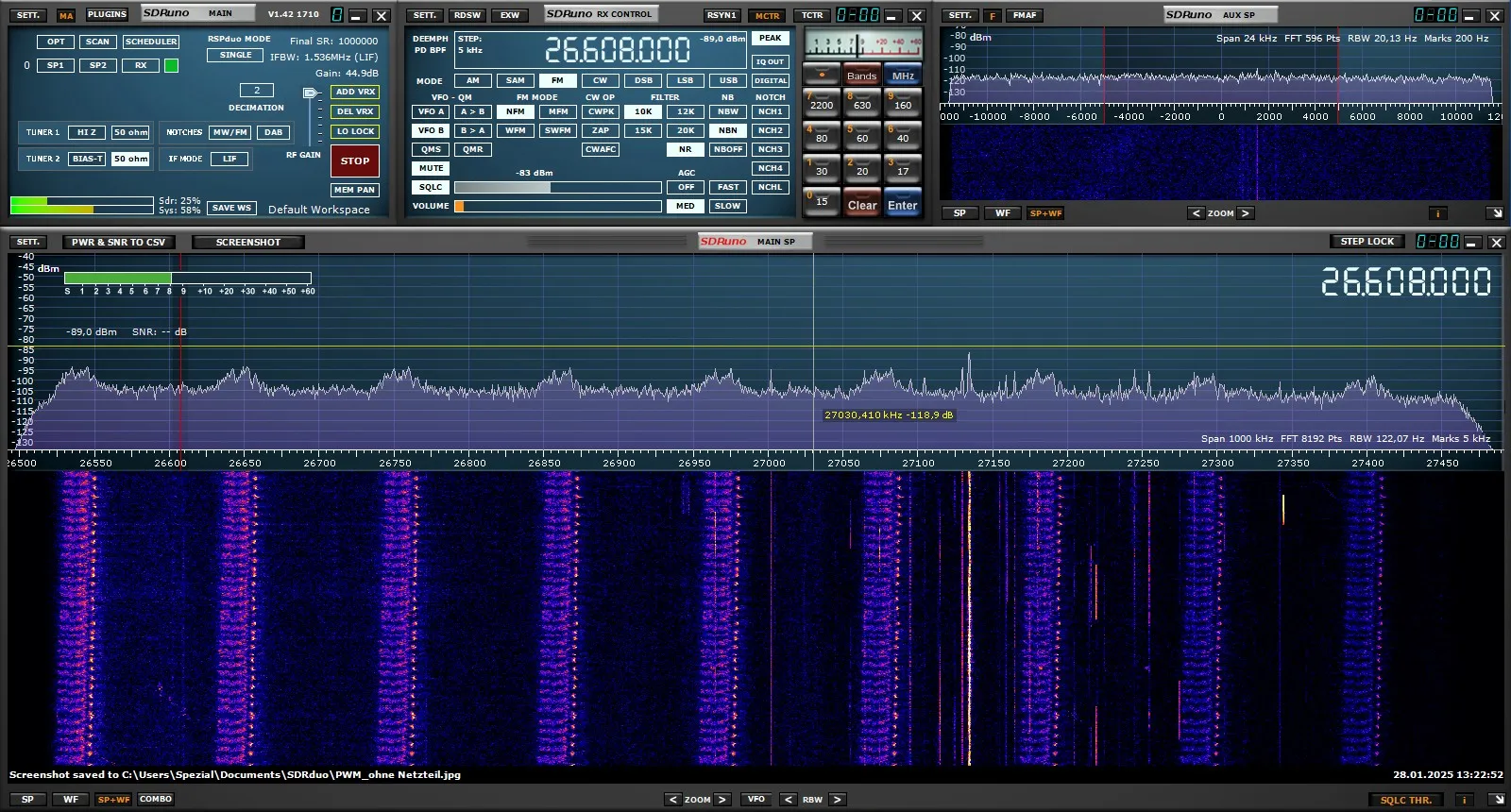Open the Bands selector on the keypad
This screenshot has height=812, width=1511.
point(861,76)
